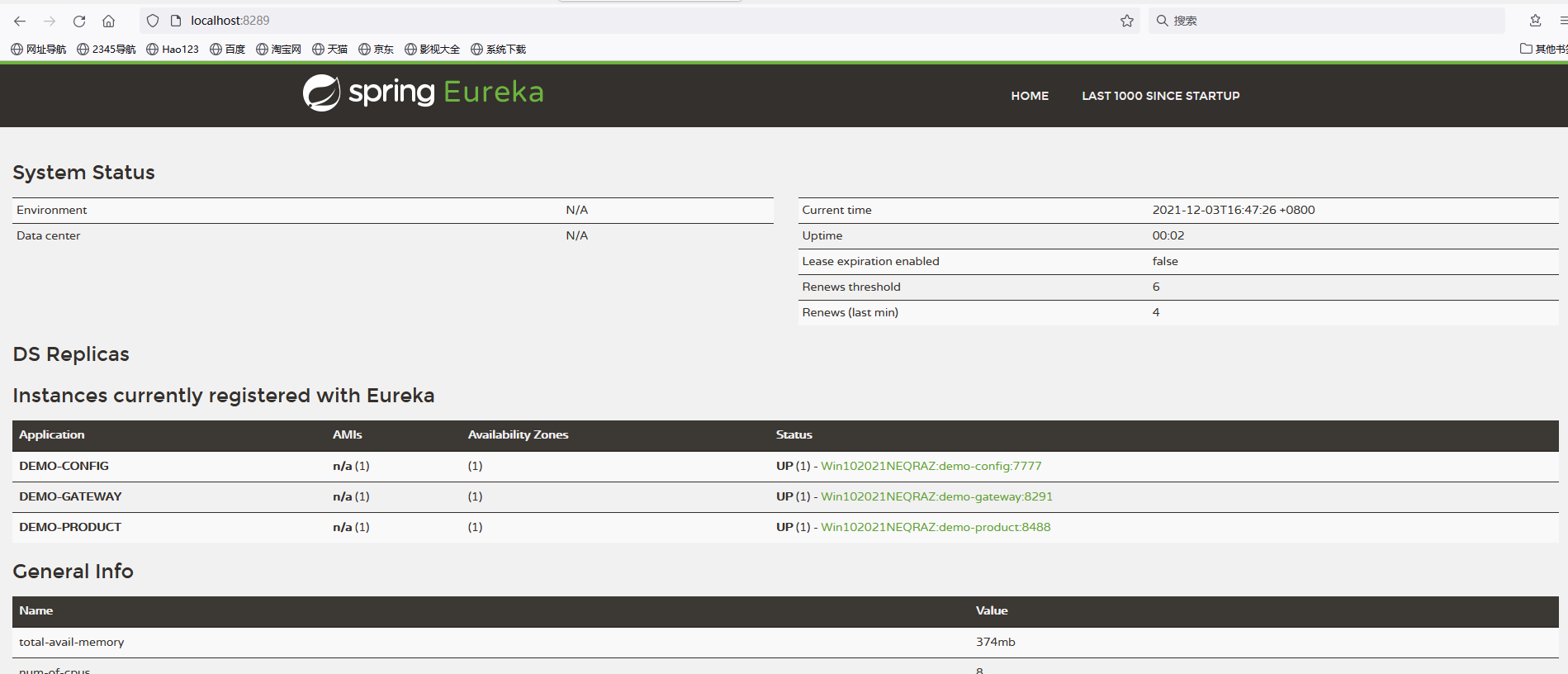Click the page info icon beside localhost
Viewport: 1568px width, 674px height.
(x=175, y=21)
